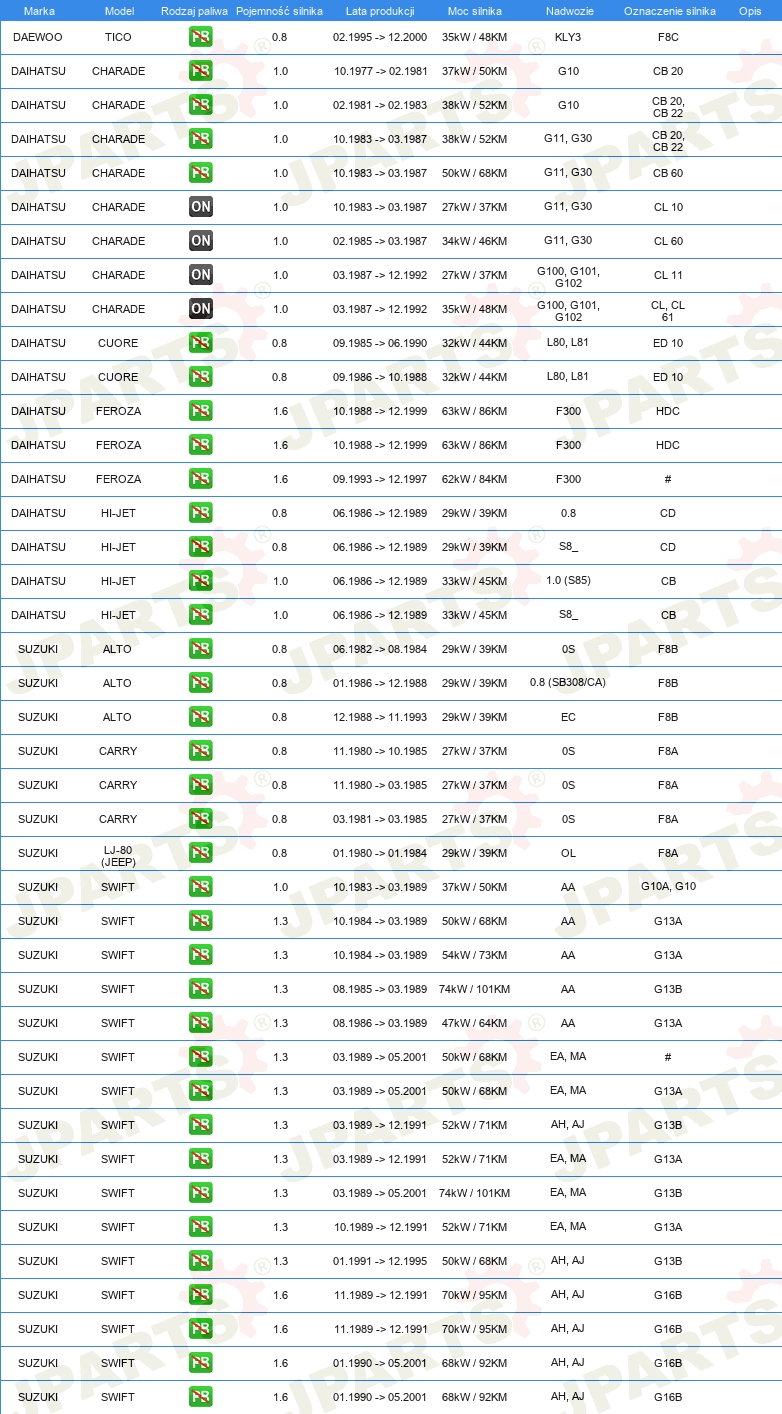
Task: Click the production years 09.1993 -> 12.1997
Action: pos(380,479)
